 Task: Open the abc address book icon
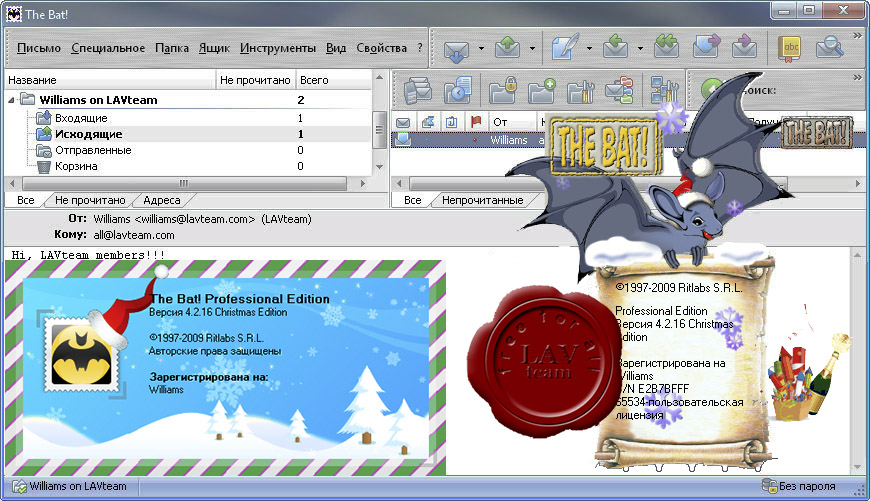click(x=790, y=49)
